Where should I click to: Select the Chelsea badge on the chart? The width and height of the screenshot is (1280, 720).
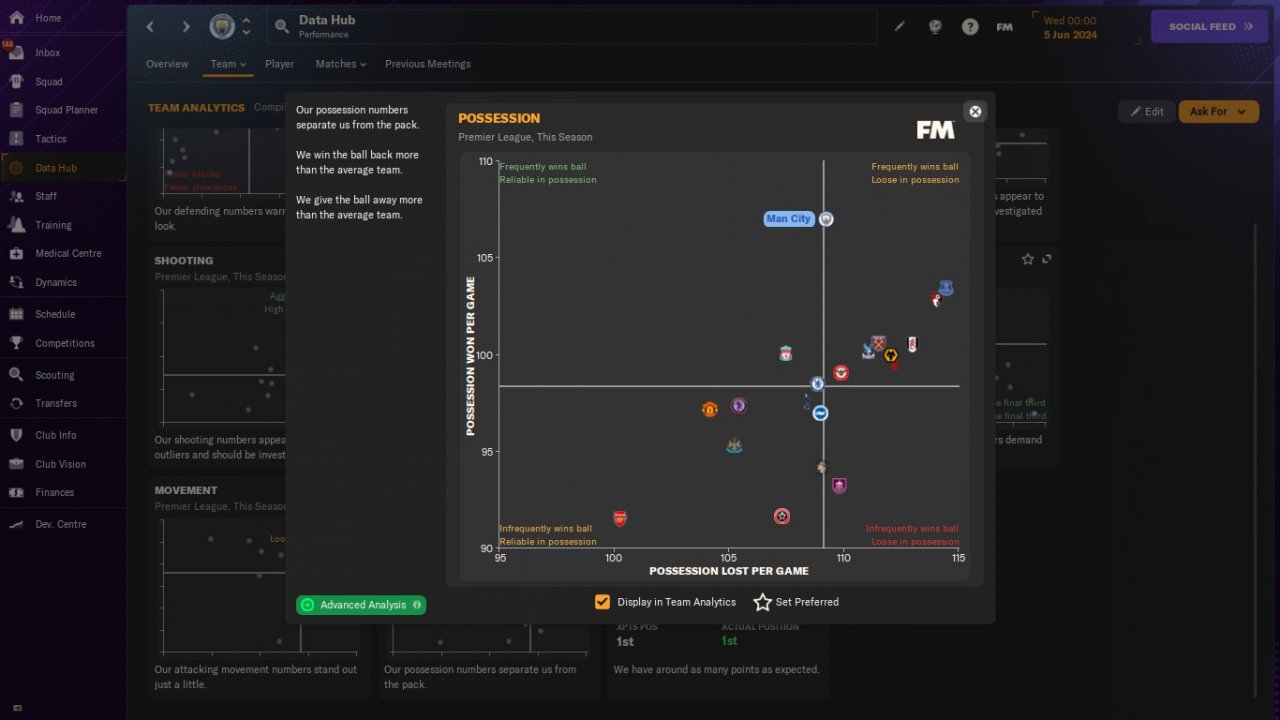tap(817, 383)
